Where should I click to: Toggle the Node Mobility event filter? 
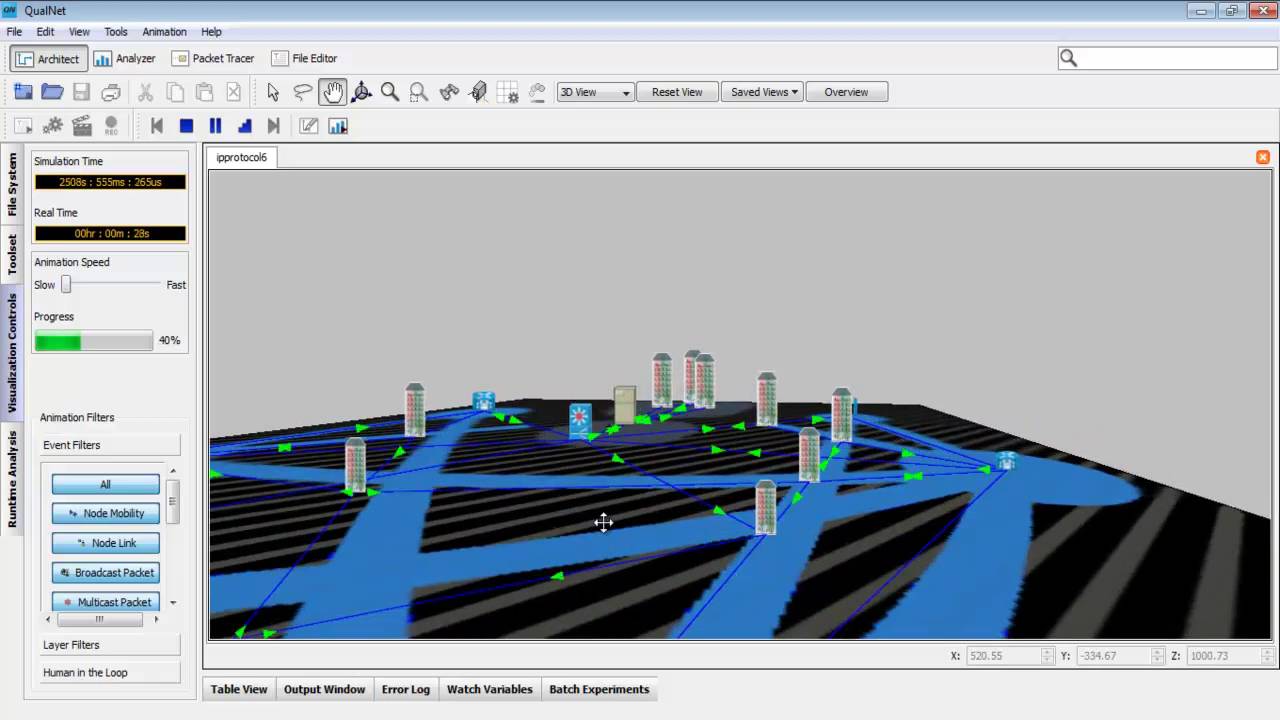[105, 513]
